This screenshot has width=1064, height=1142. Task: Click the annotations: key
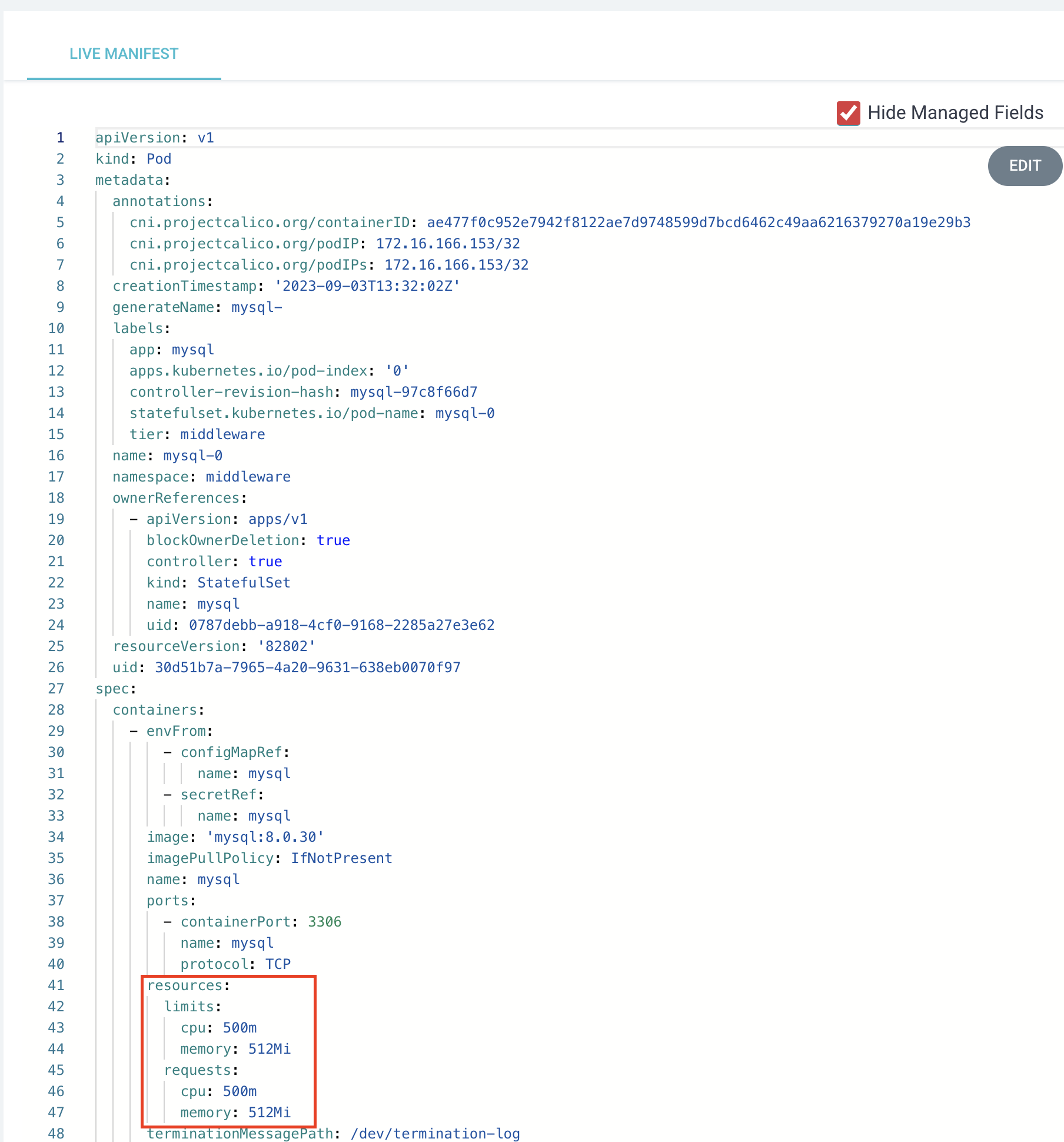163,201
